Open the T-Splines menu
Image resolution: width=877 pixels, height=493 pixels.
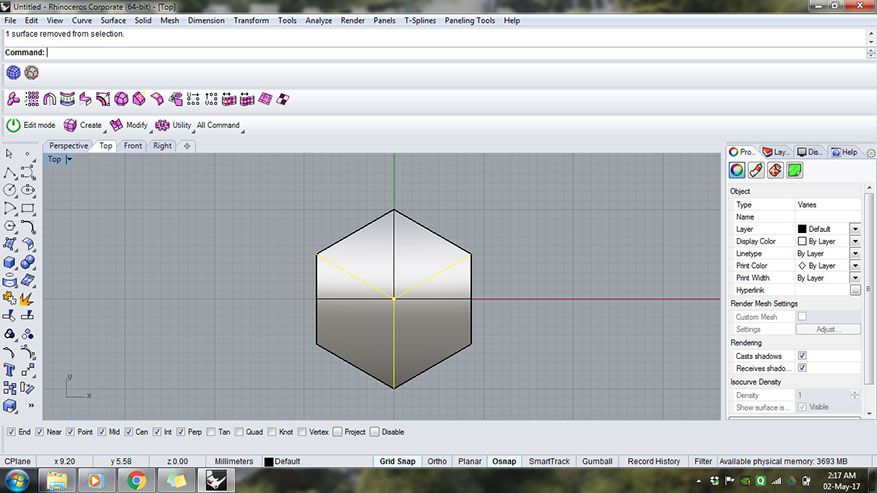(x=420, y=20)
